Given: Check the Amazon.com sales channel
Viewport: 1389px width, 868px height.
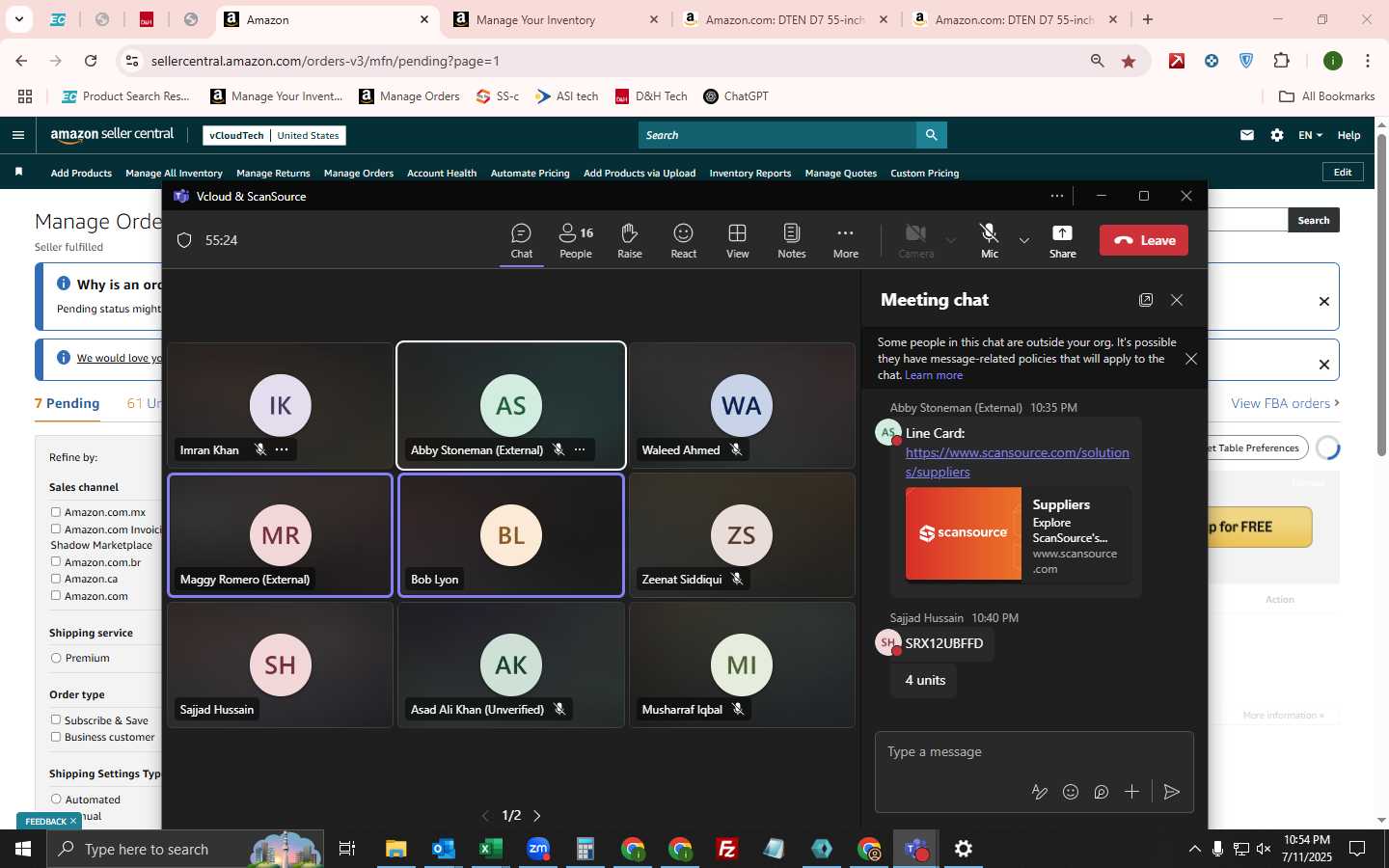Looking at the screenshot, I should pos(56,596).
